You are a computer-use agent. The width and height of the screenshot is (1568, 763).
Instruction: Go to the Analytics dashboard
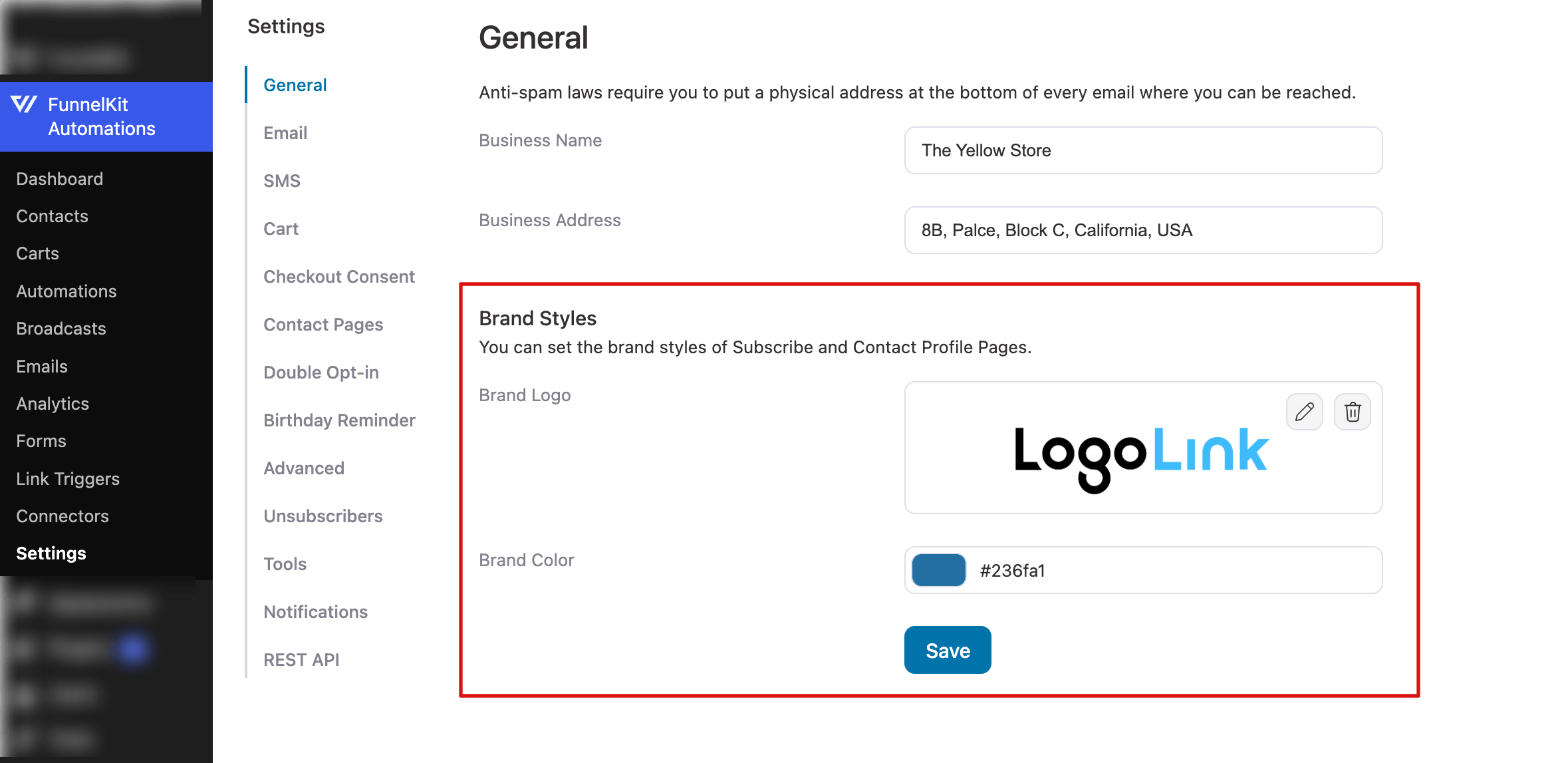52,403
